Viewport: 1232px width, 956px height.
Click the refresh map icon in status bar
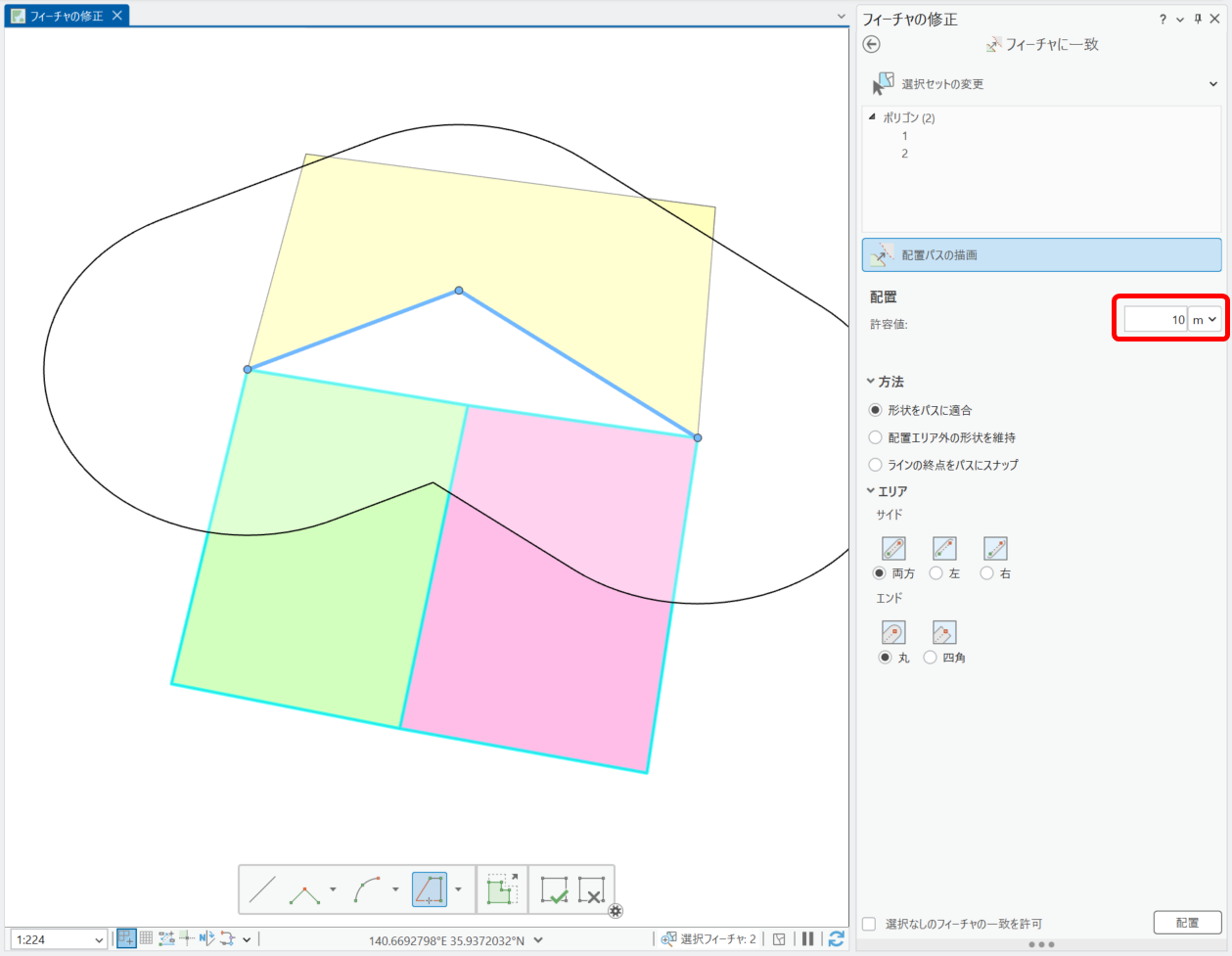pyautogui.click(x=836, y=939)
